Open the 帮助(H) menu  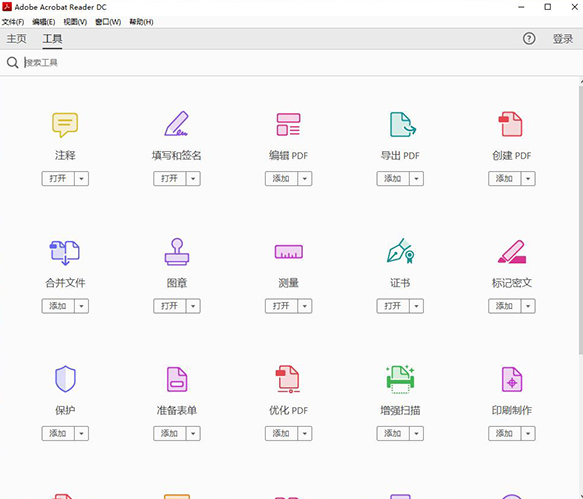141,22
